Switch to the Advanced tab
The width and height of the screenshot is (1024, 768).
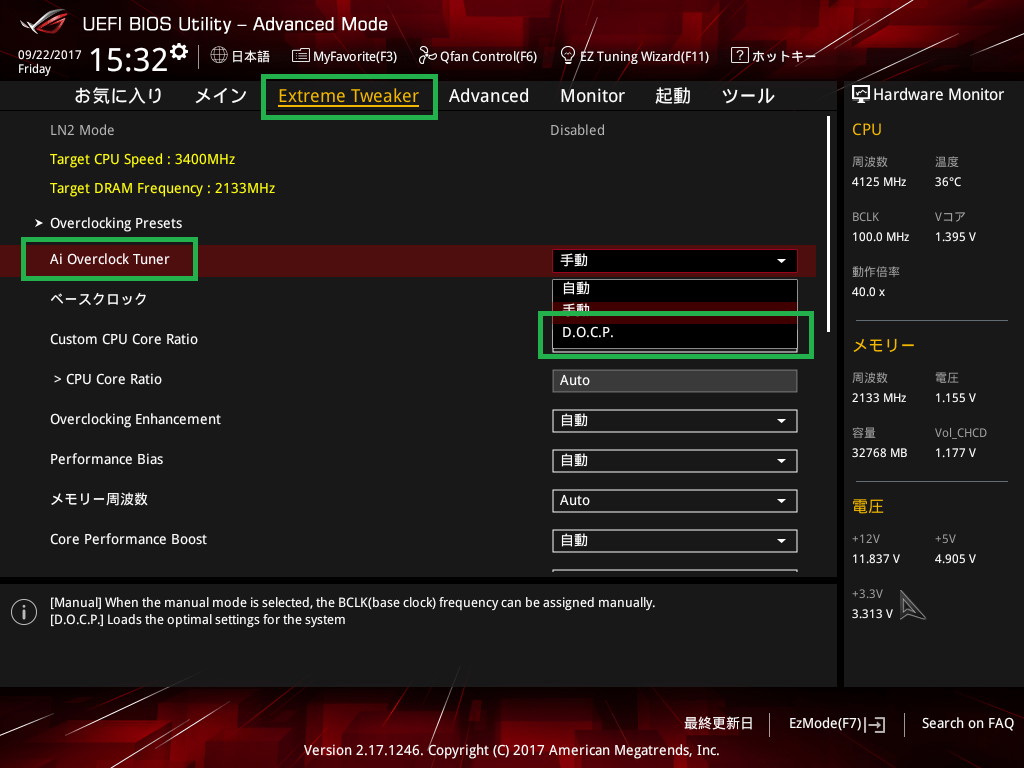click(x=488, y=96)
